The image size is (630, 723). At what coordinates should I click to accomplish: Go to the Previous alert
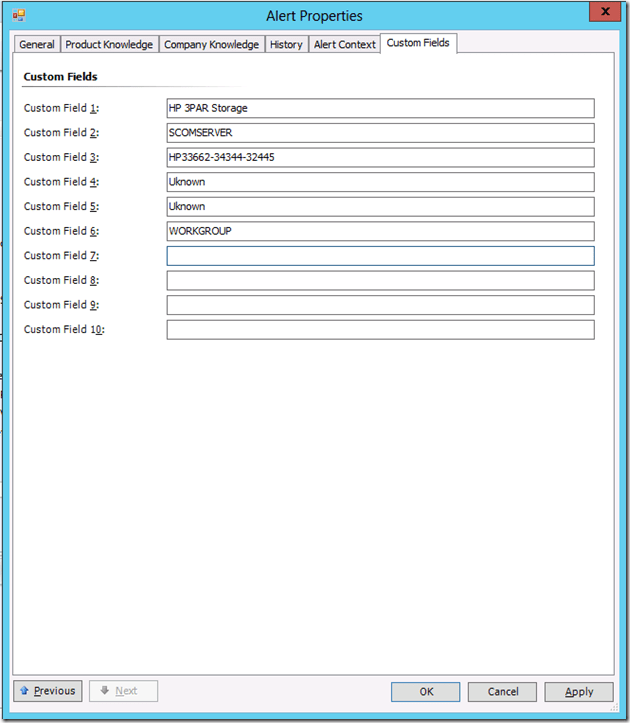pyautogui.click(x=48, y=691)
